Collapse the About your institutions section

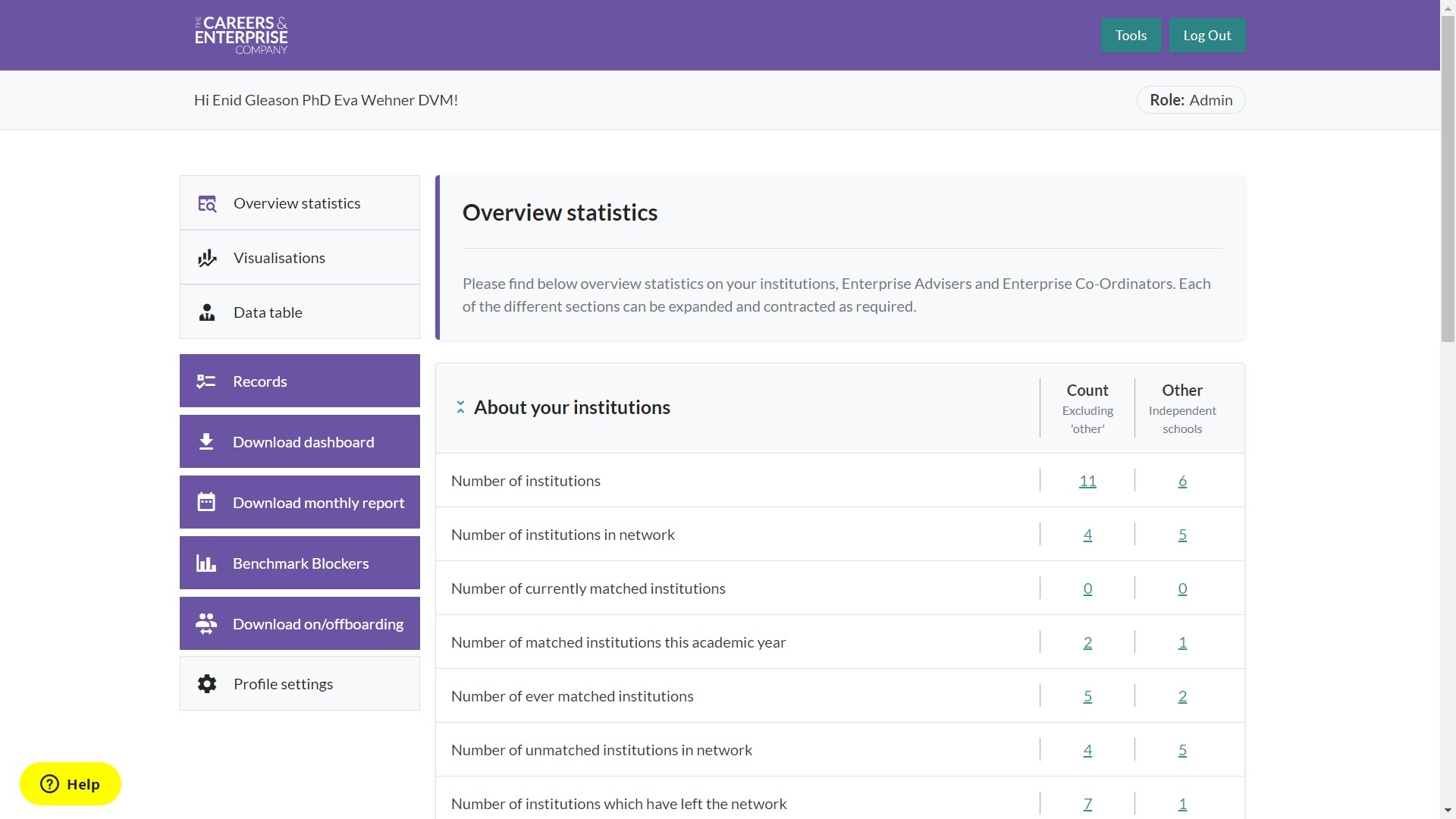point(460,407)
